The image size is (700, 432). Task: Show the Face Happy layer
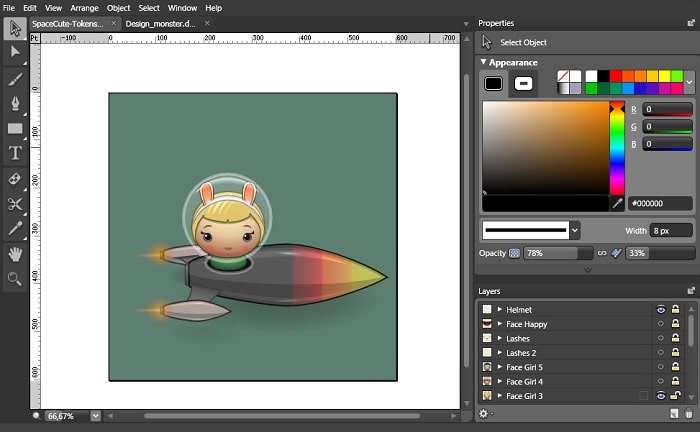point(661,324)
